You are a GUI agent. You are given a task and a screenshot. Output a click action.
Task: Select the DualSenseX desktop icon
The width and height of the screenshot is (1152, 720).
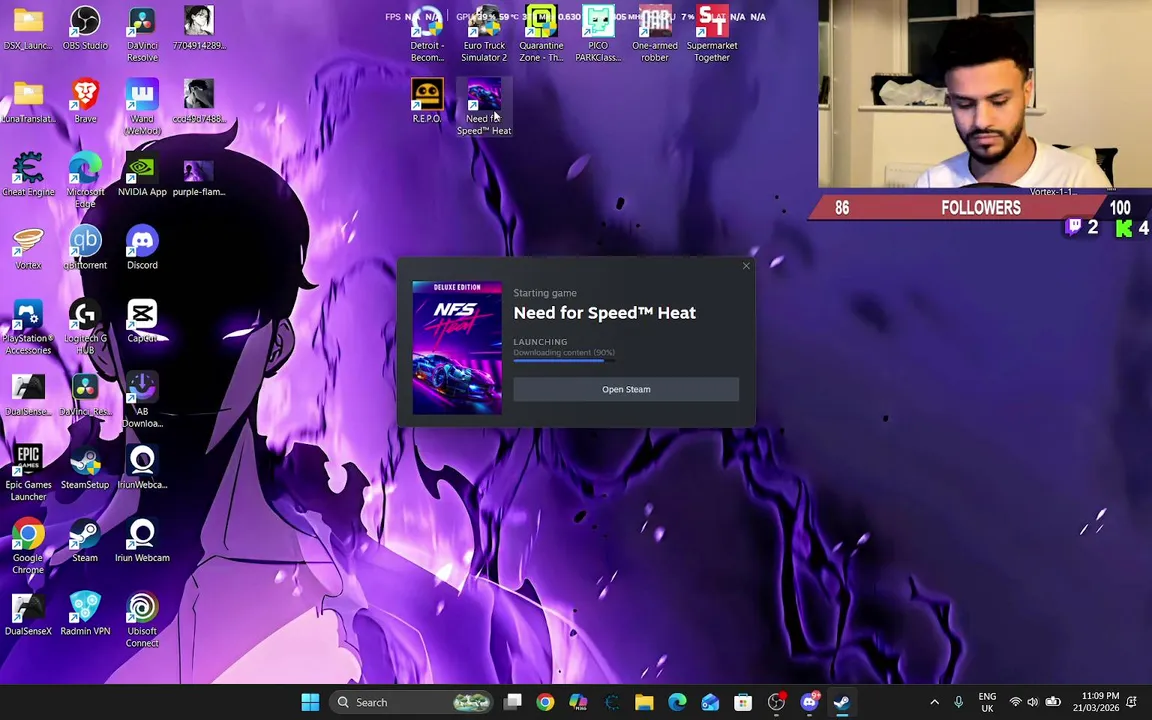point(28,614)
